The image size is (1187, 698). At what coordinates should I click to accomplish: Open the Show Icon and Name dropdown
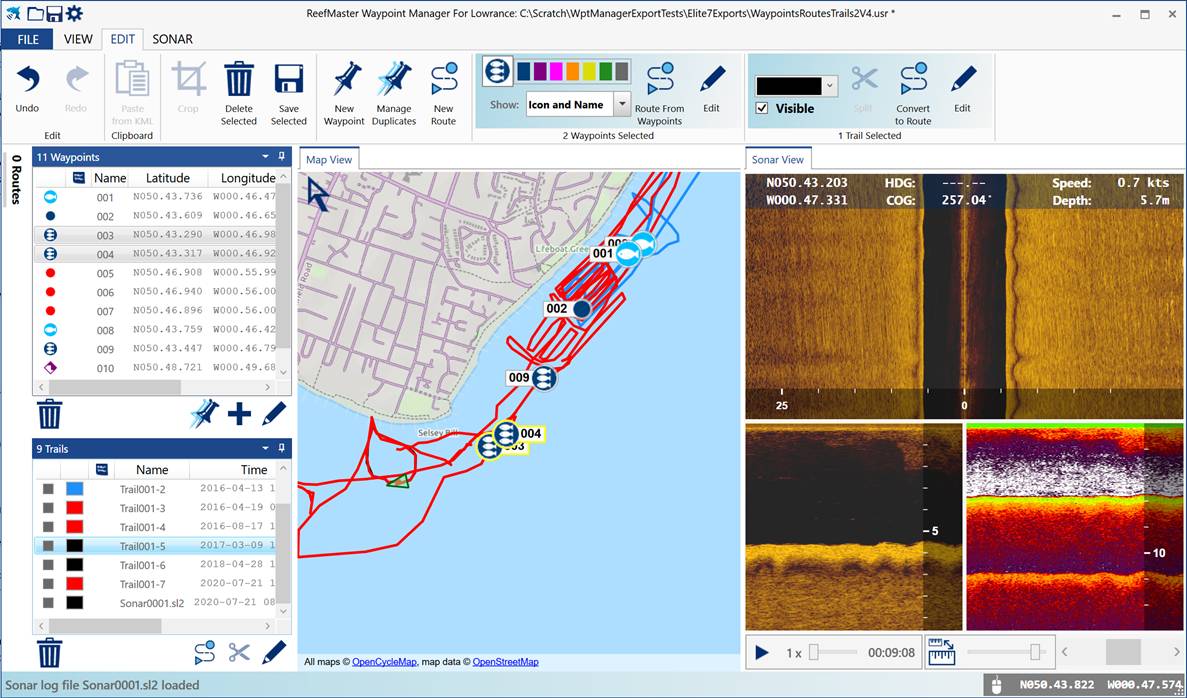tap(622, 104)
